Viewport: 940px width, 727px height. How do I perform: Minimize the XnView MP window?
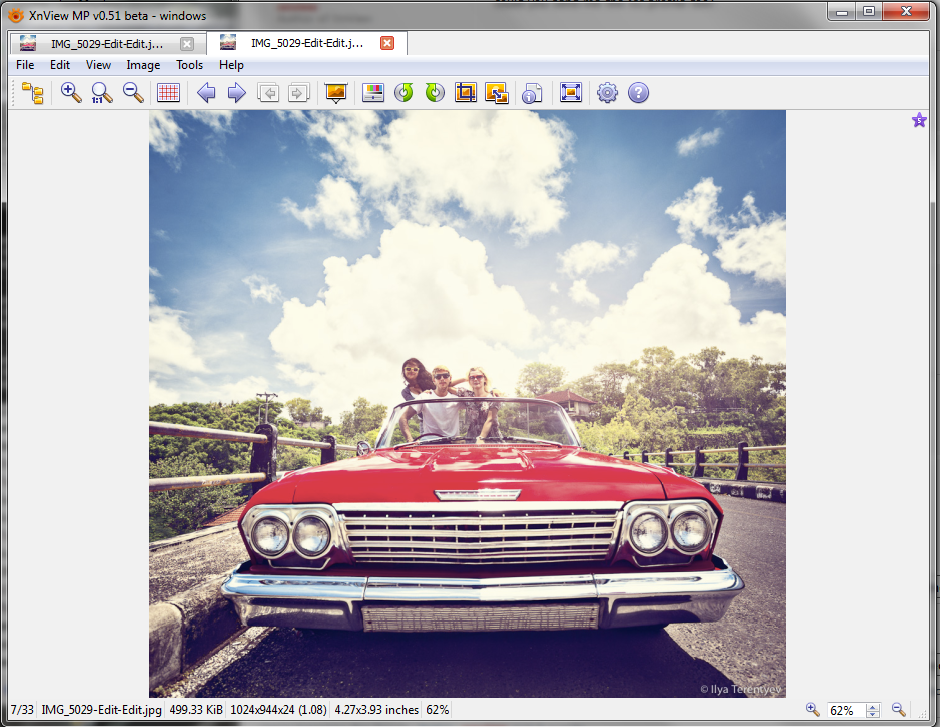point(842,11)
